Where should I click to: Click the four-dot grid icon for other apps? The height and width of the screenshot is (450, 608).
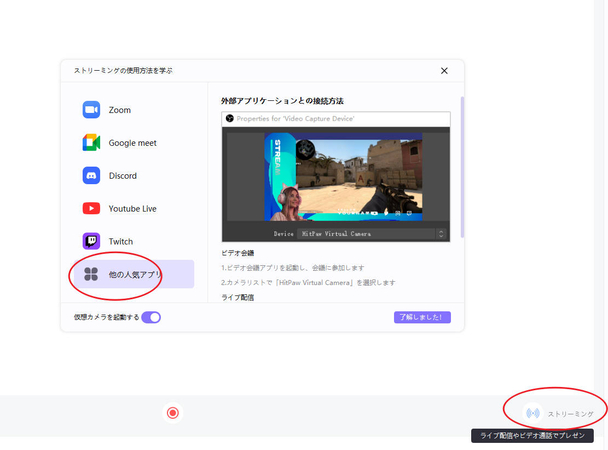91,274
